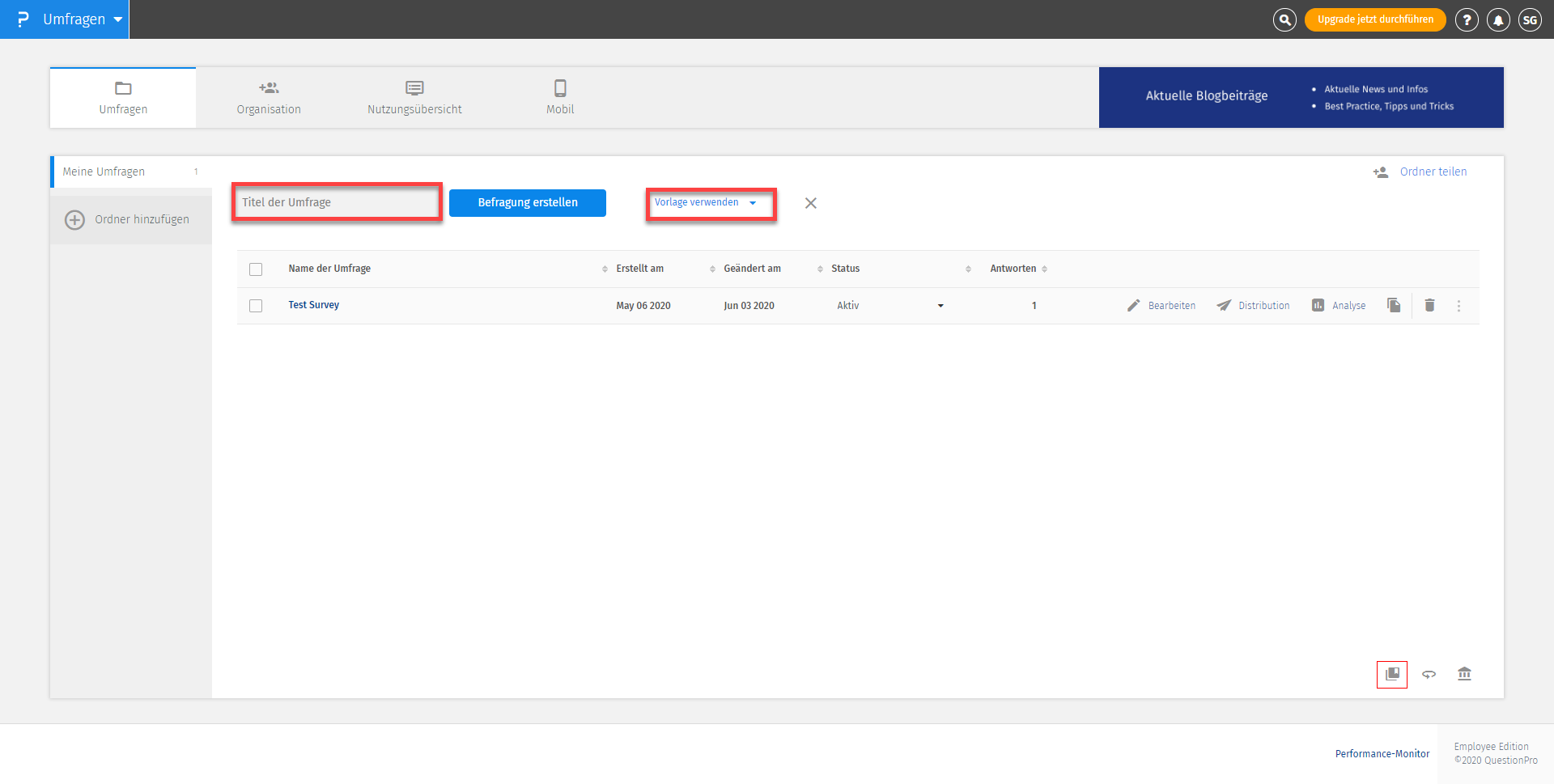Click the May 06 2020 created date
Image resolution: width=1554 pixels, height=784 pixels.
tap(643, 306)
